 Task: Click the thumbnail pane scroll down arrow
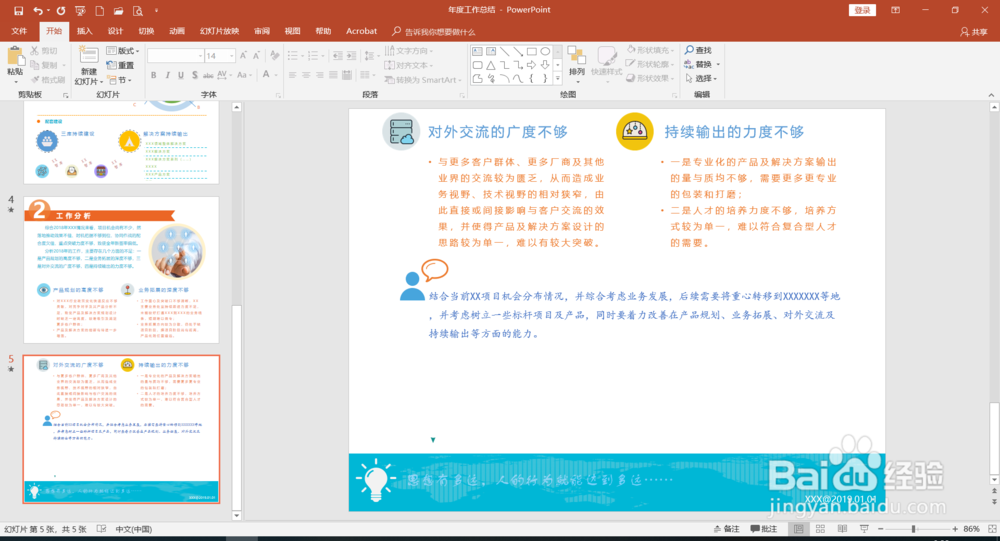(237, 515)
